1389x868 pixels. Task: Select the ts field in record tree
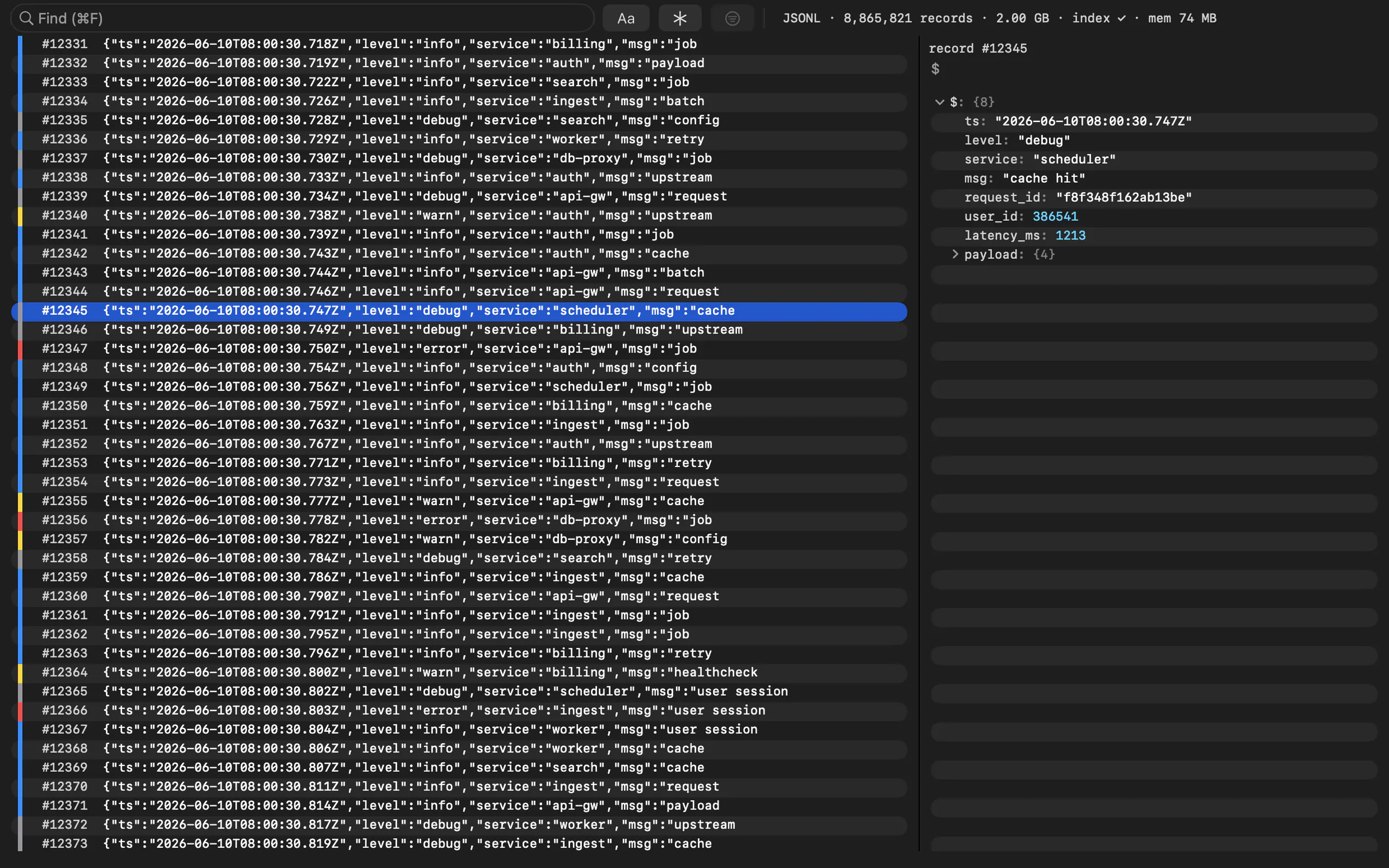point(1154,121)
